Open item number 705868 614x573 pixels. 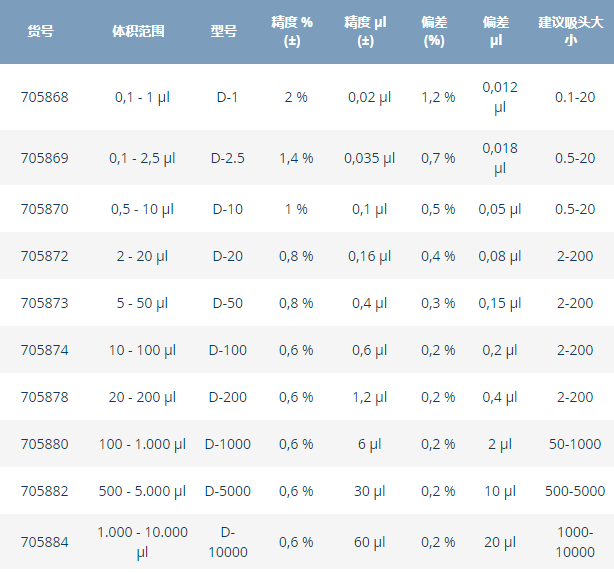[45, 97]
